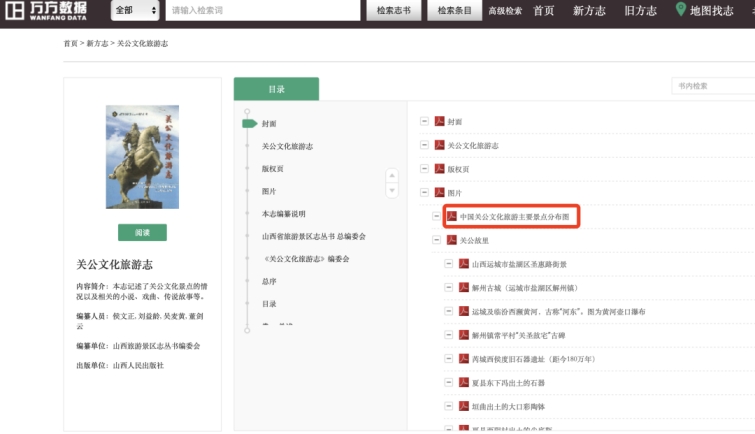Image resolution: width=755 pixels, height=434 pixels.
Task: Collapse the 关公故里 tree node
Action: coord(437,240)
